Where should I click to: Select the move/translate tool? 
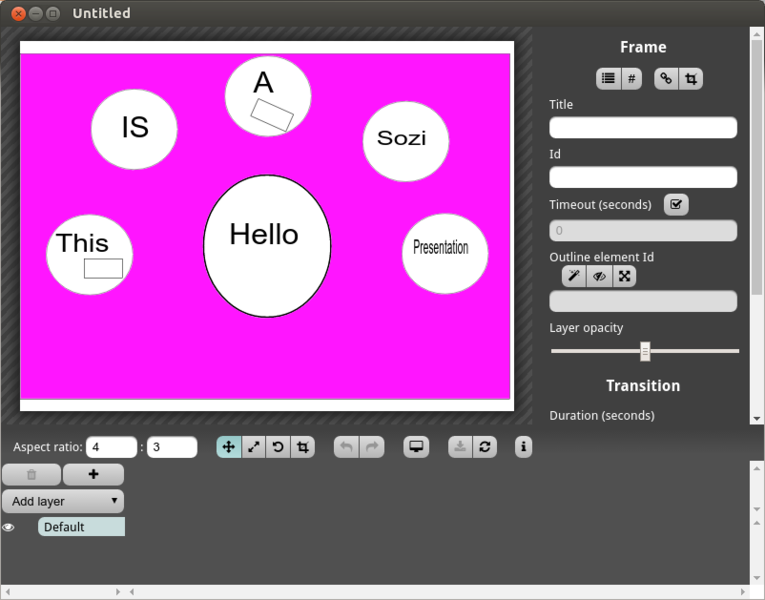click(229, 447)
